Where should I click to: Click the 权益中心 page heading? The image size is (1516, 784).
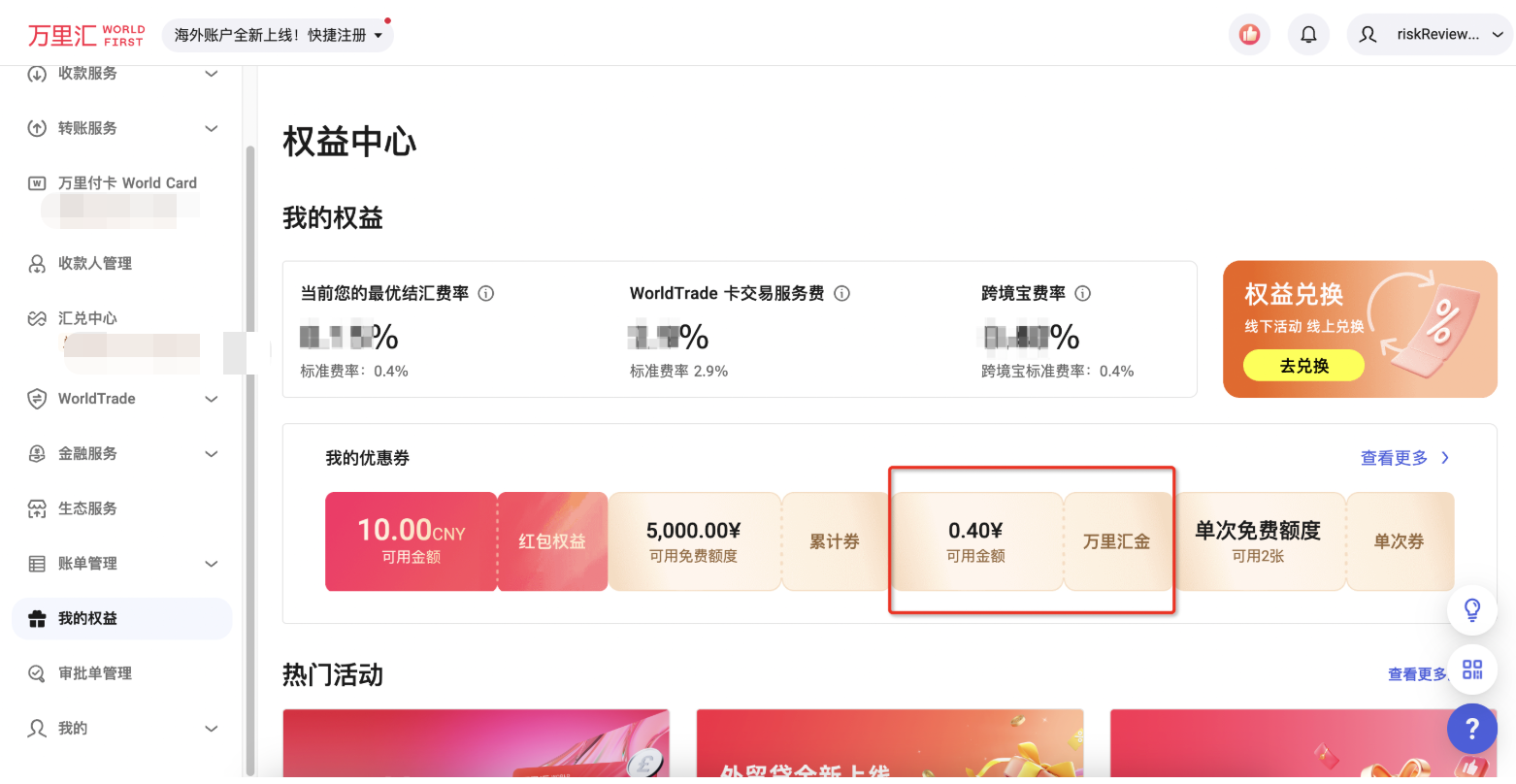point(349,143)
